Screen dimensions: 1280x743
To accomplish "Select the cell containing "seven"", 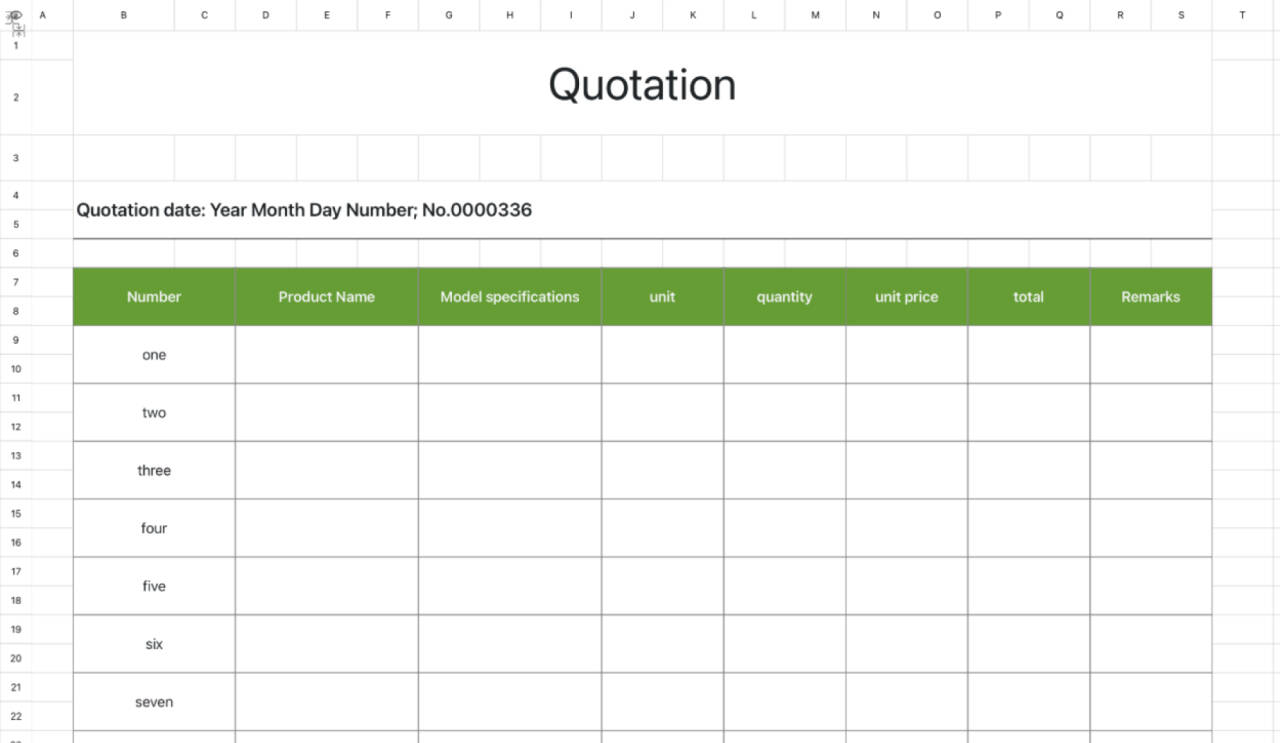I will (154, 703).
